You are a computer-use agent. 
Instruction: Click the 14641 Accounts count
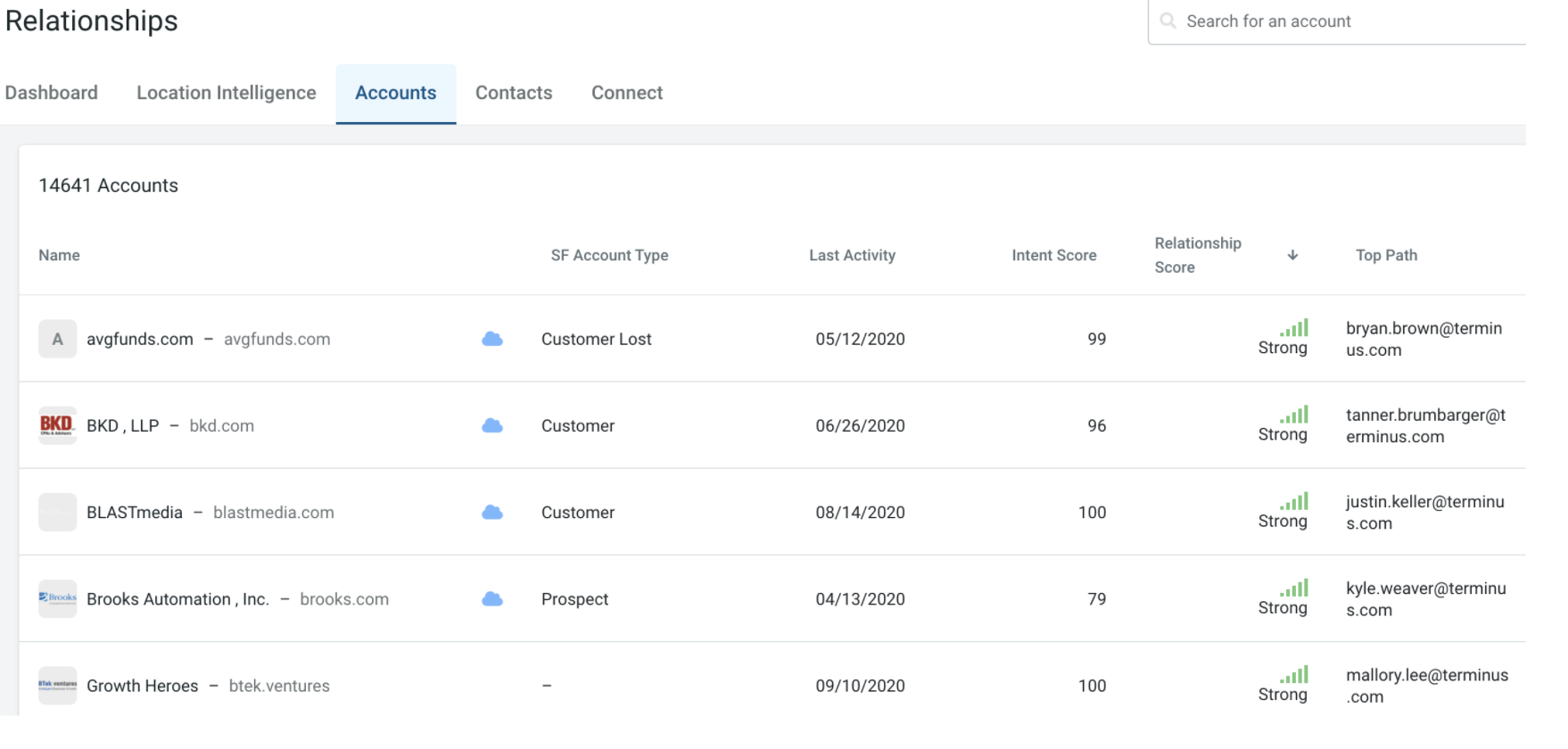[x=108, y=185]
